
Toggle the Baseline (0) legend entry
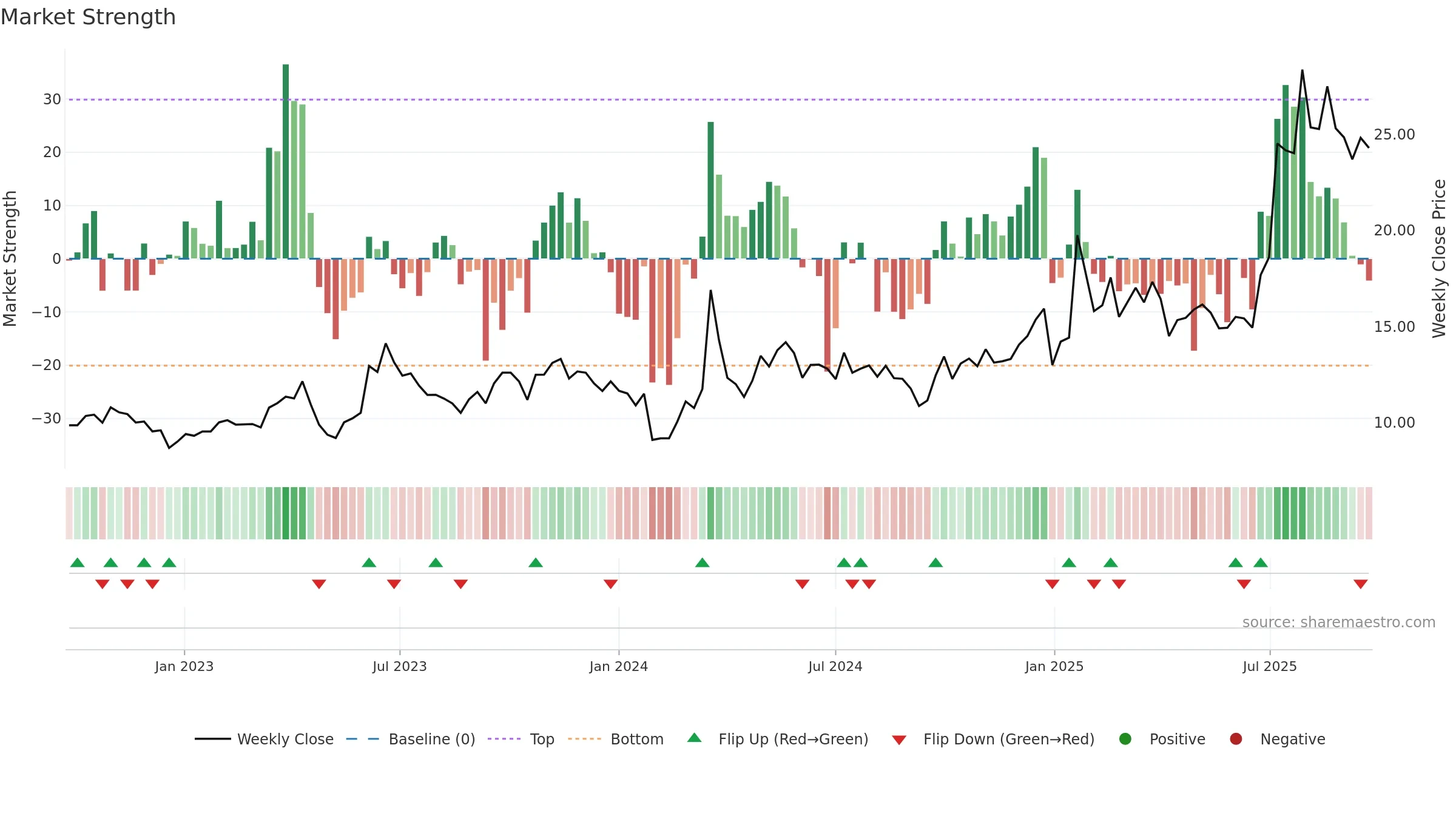tap(411, 739)
